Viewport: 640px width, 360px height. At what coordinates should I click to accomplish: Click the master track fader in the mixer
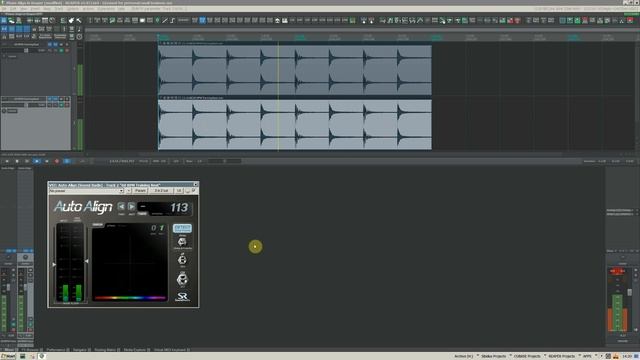[x=629, y=292]
